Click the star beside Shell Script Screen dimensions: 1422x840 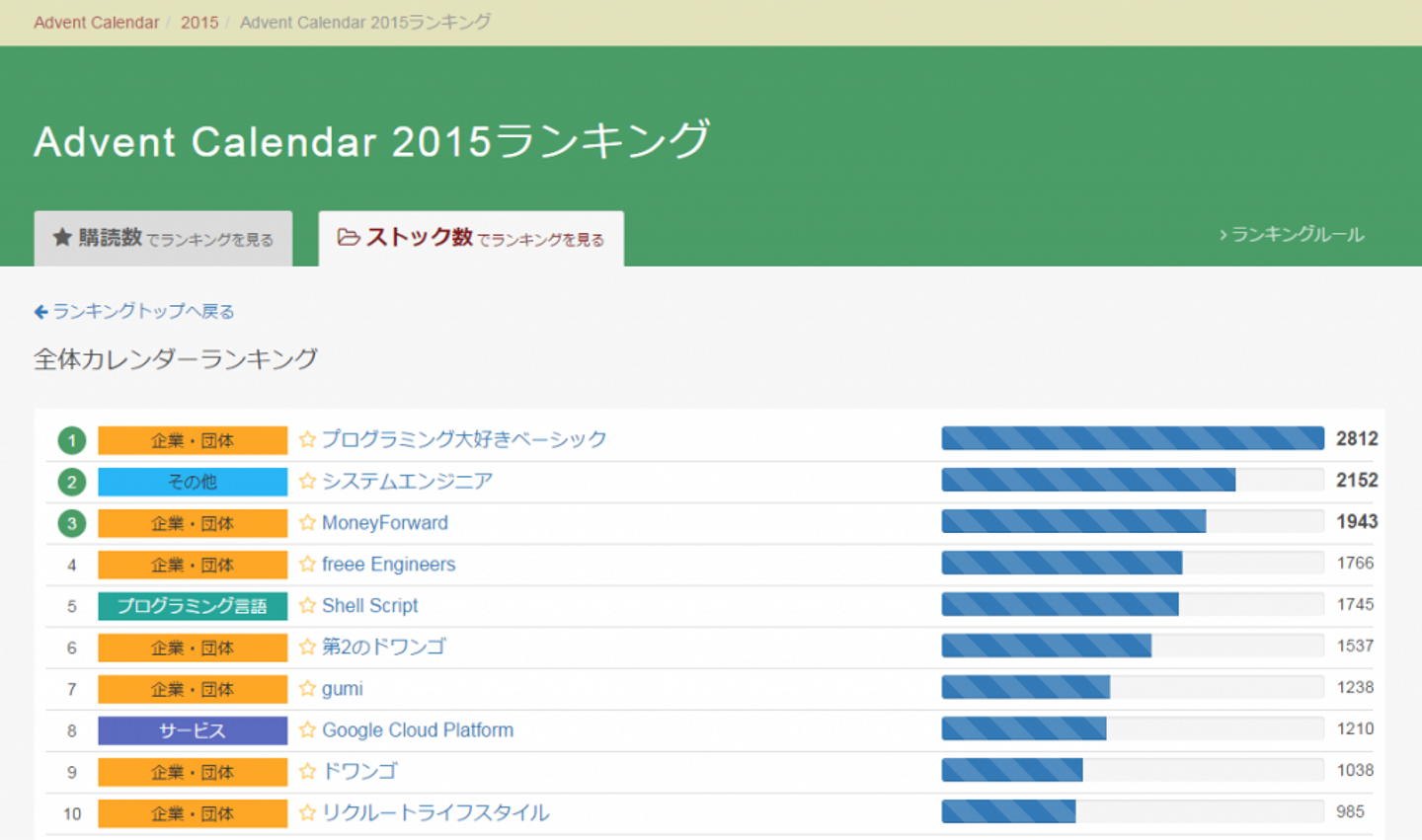coord(307,605)
